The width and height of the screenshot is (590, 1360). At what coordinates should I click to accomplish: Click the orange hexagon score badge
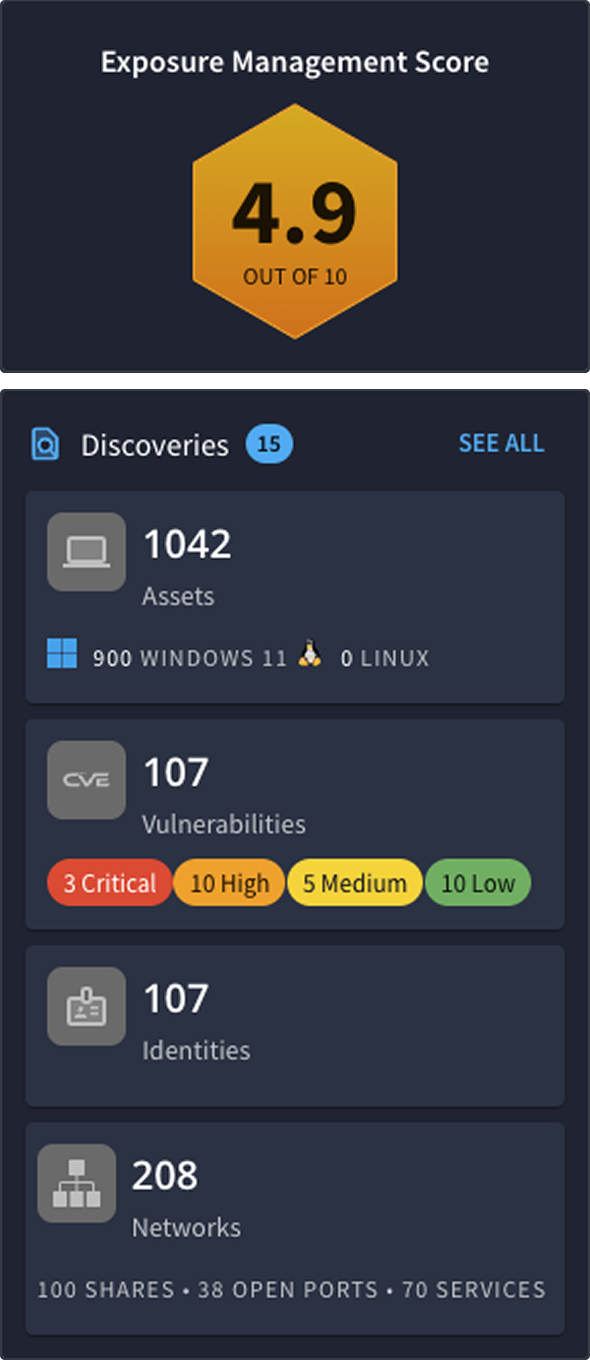[295, 221]
